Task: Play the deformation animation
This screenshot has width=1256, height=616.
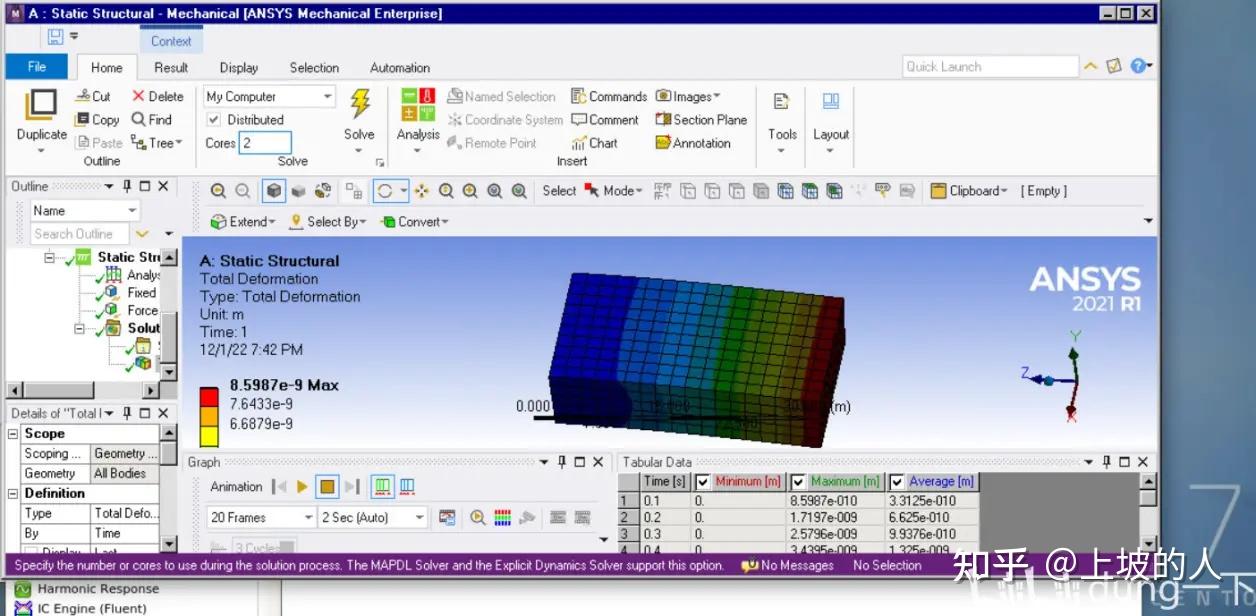Action: pos(301,487)
